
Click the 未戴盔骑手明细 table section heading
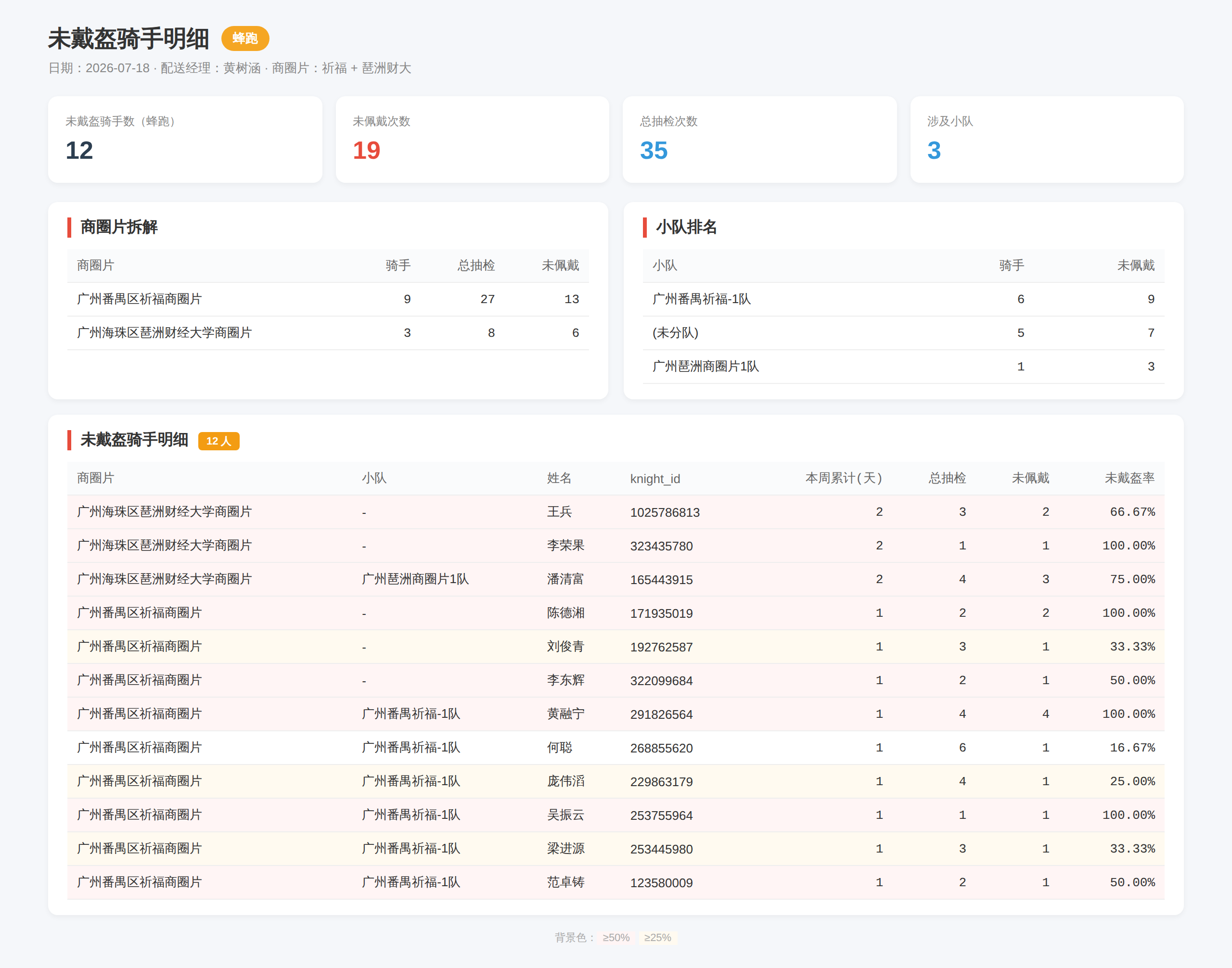tap(134, 440)
